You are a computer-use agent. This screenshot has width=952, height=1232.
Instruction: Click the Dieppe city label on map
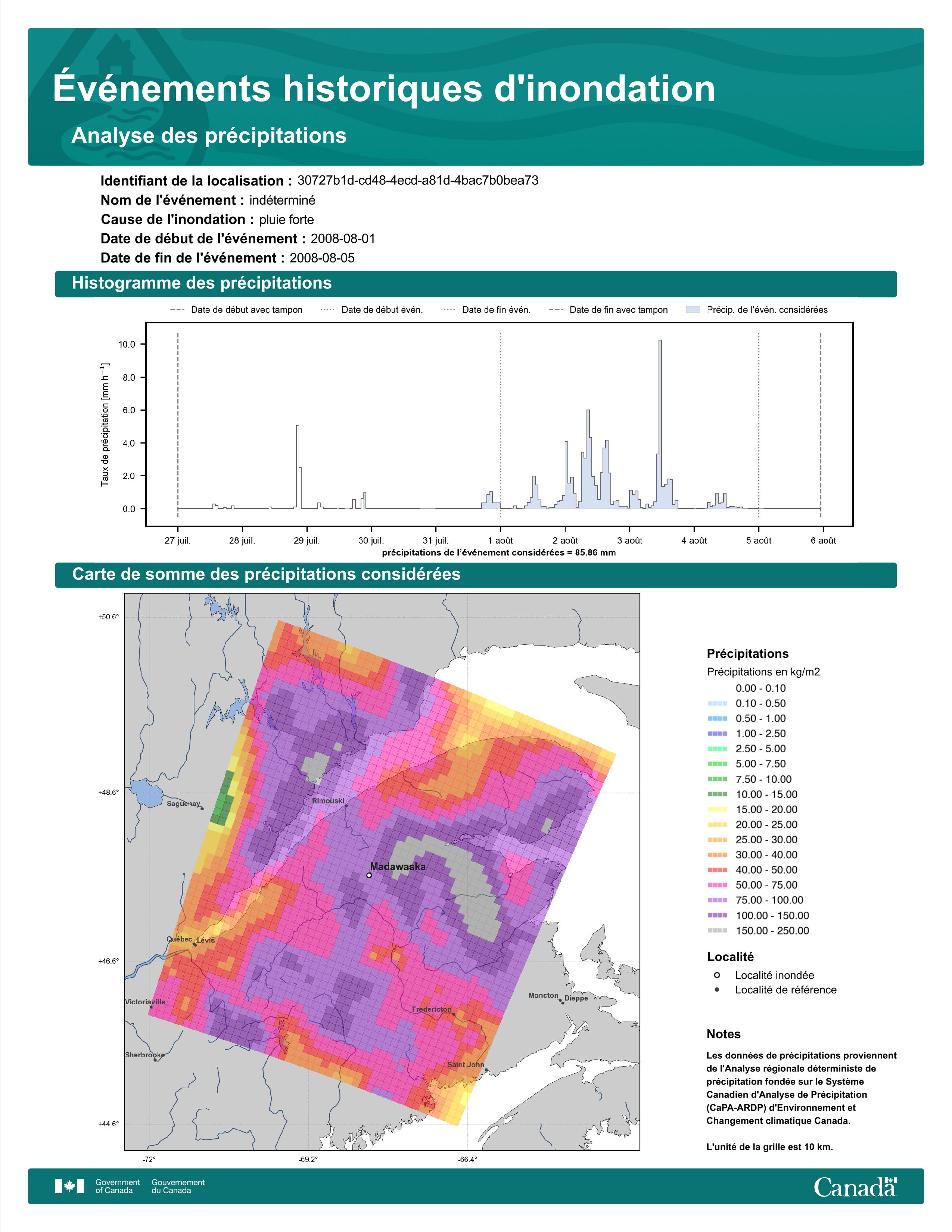coord(576,998)
